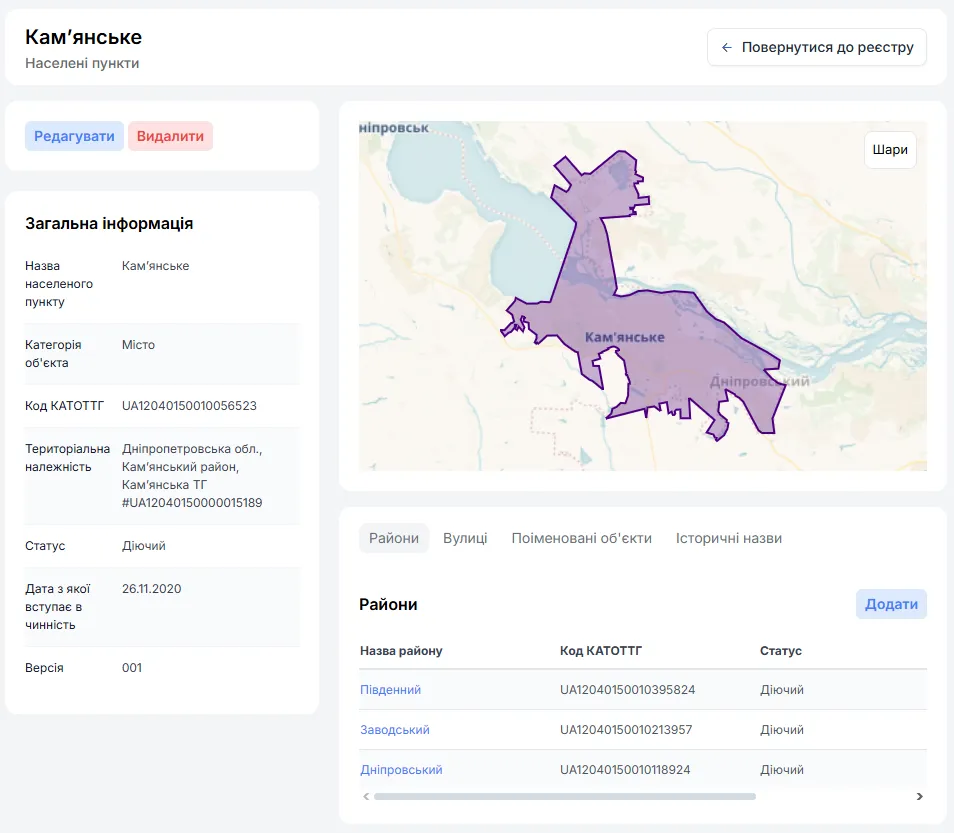Click the Кам'янське label on the map
954x833 pixels.
[x=625, y=337]
